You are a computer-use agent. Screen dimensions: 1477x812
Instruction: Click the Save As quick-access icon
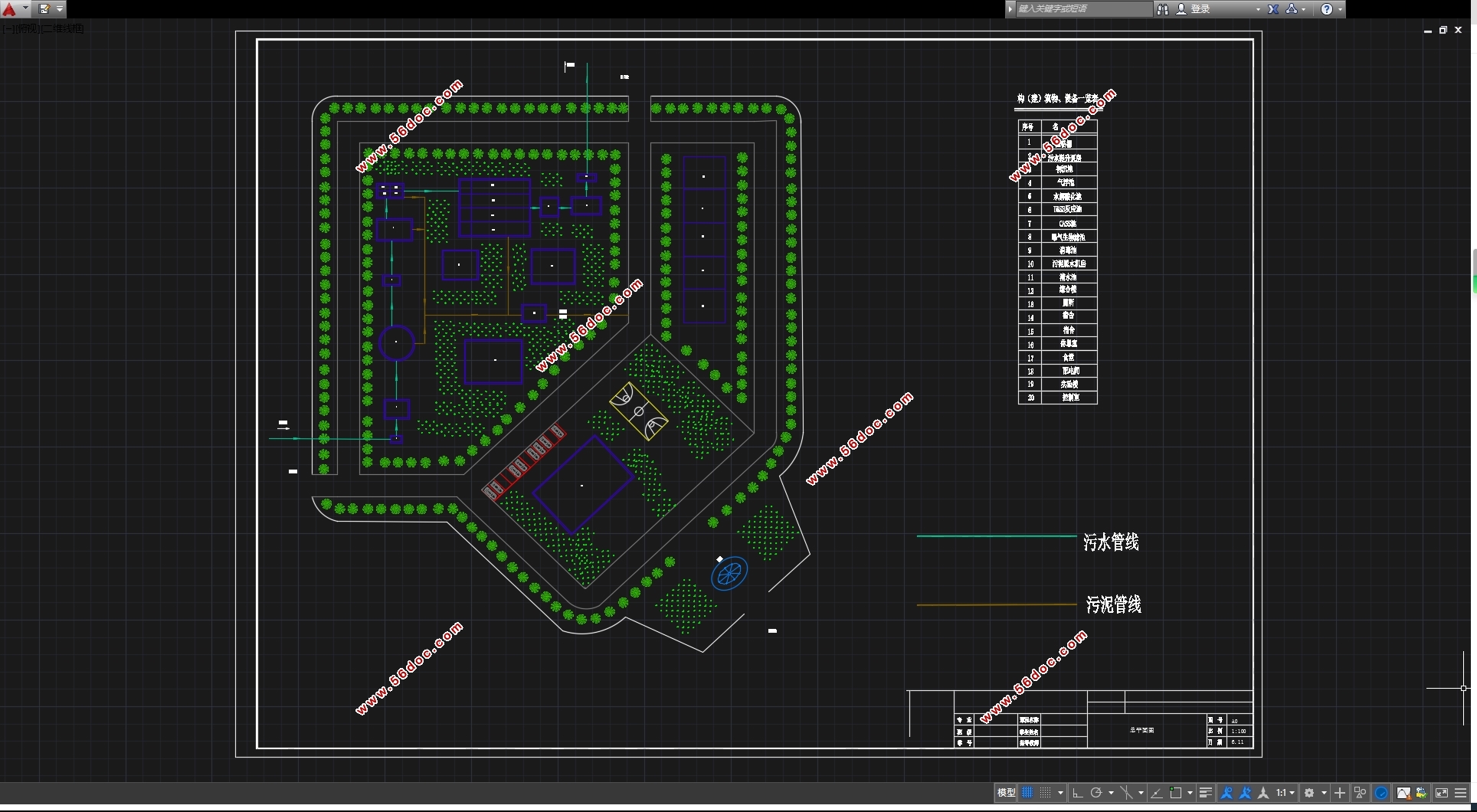click(x=44, y=9)
